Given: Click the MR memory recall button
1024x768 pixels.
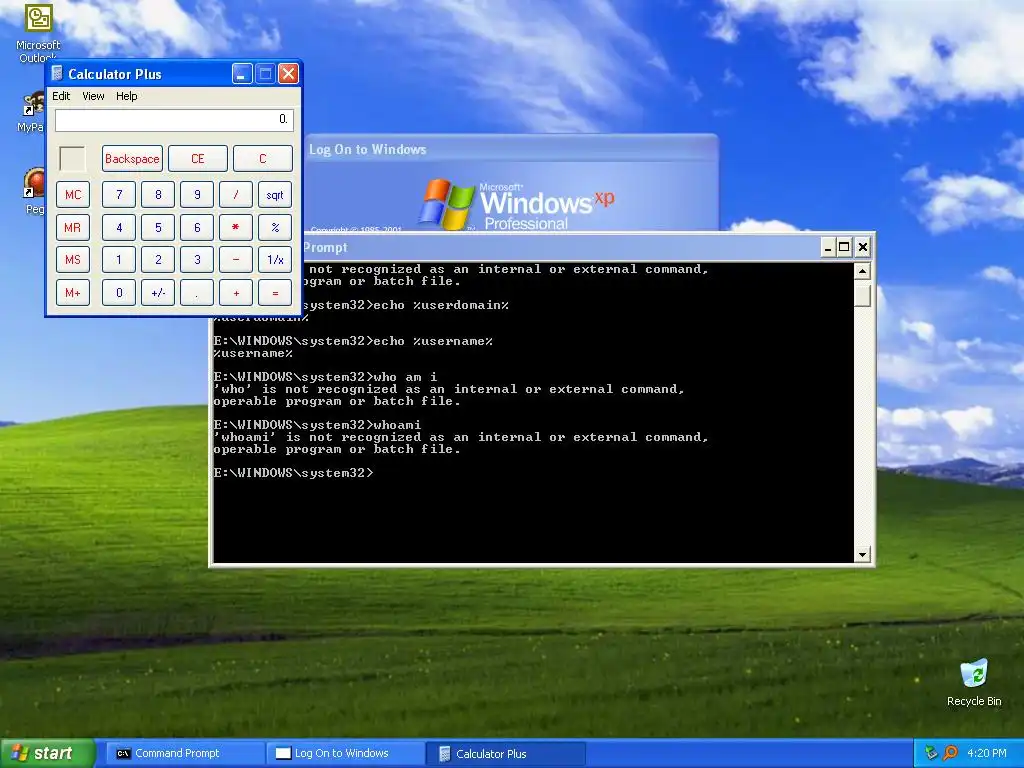Looking at the screenshot, I should click(x=72, y=227).
